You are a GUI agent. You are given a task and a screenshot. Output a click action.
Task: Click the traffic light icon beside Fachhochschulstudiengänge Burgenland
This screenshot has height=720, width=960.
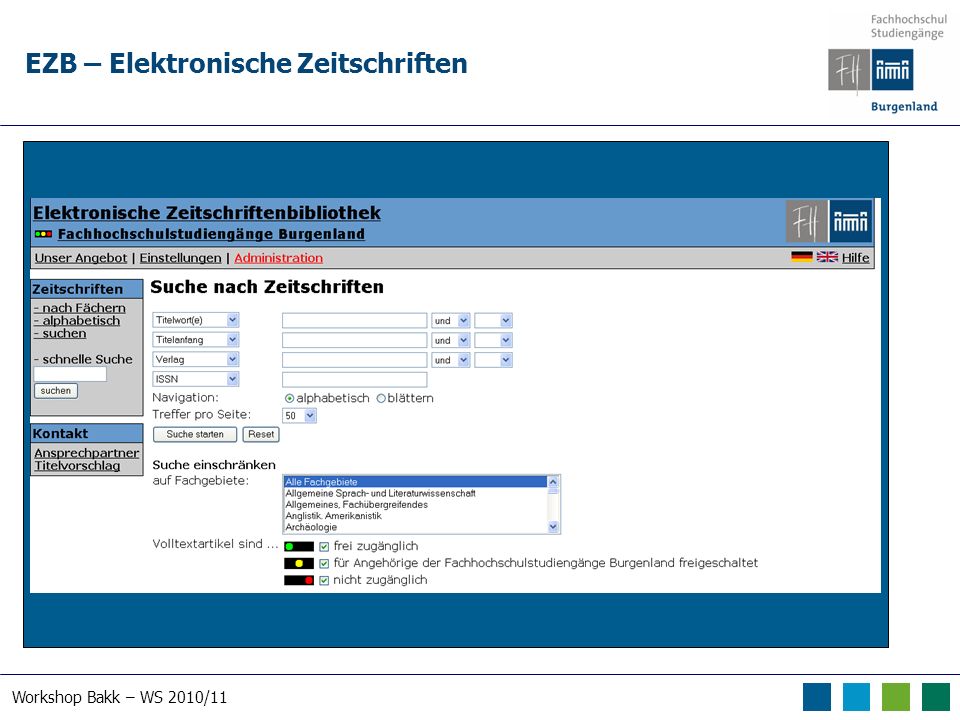point(43,234)
